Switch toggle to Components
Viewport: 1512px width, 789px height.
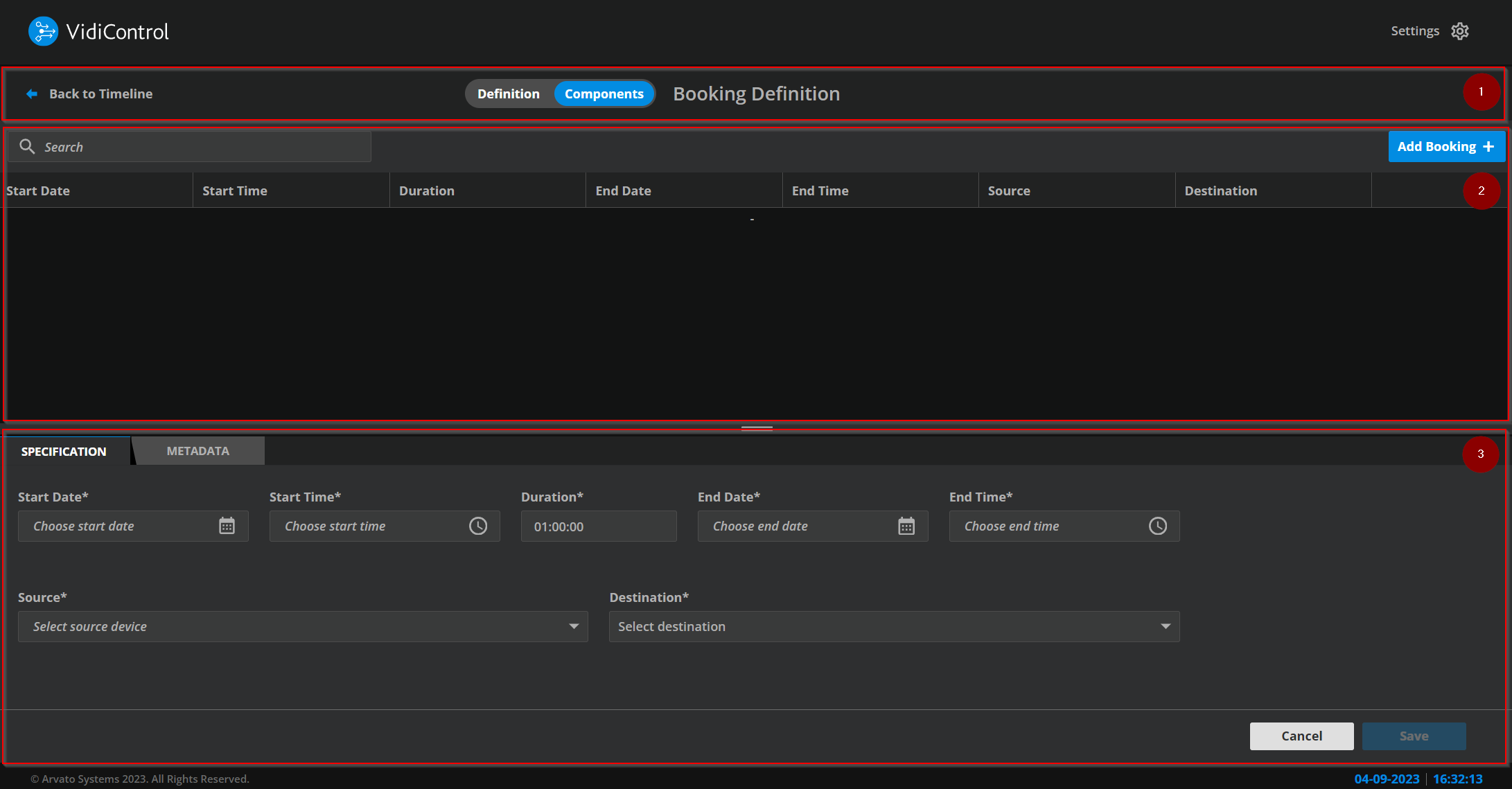pyautogui.click(x=604, y=94)
